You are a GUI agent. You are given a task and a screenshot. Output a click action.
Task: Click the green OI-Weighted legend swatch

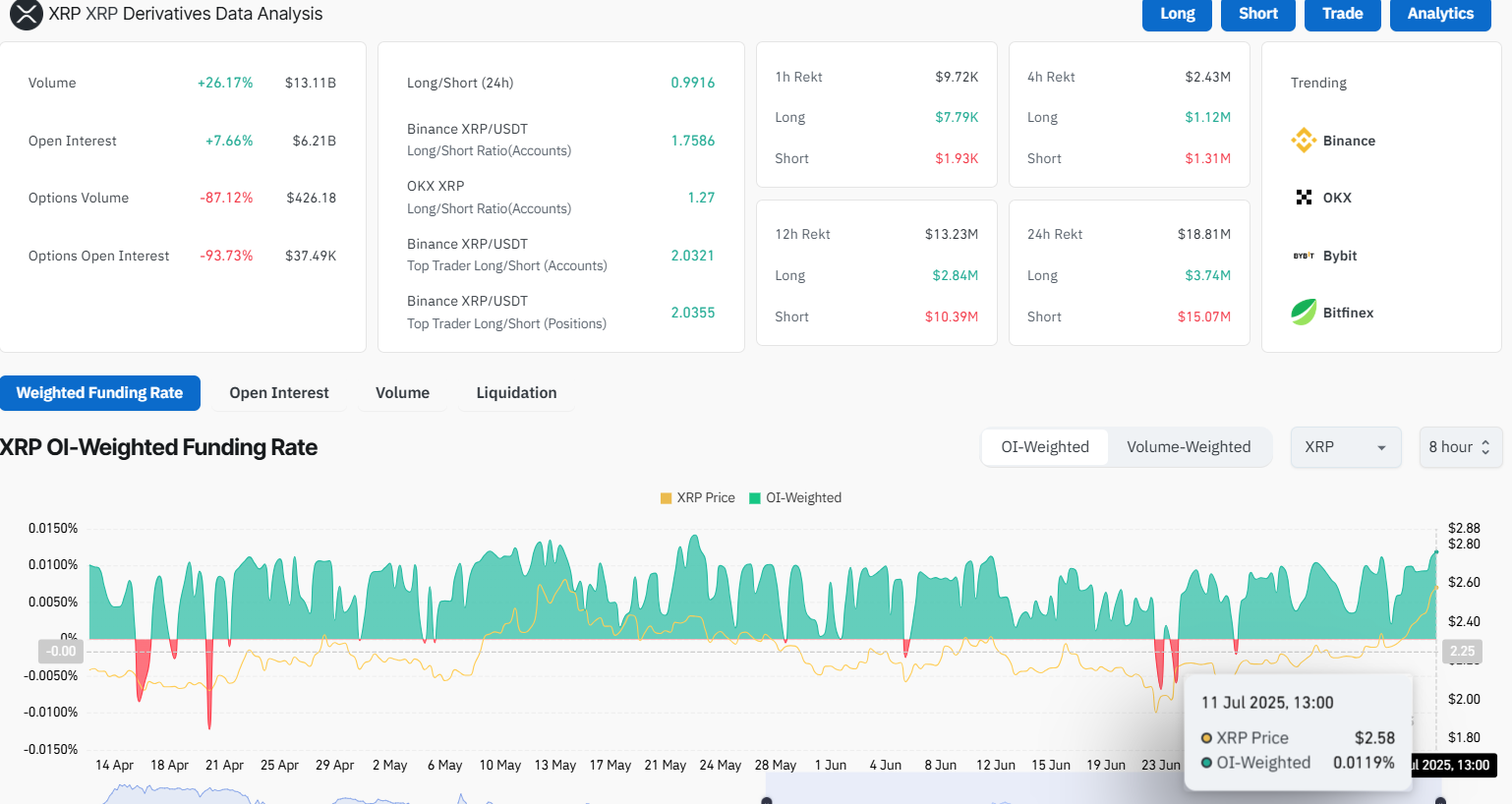coord(755,498)
